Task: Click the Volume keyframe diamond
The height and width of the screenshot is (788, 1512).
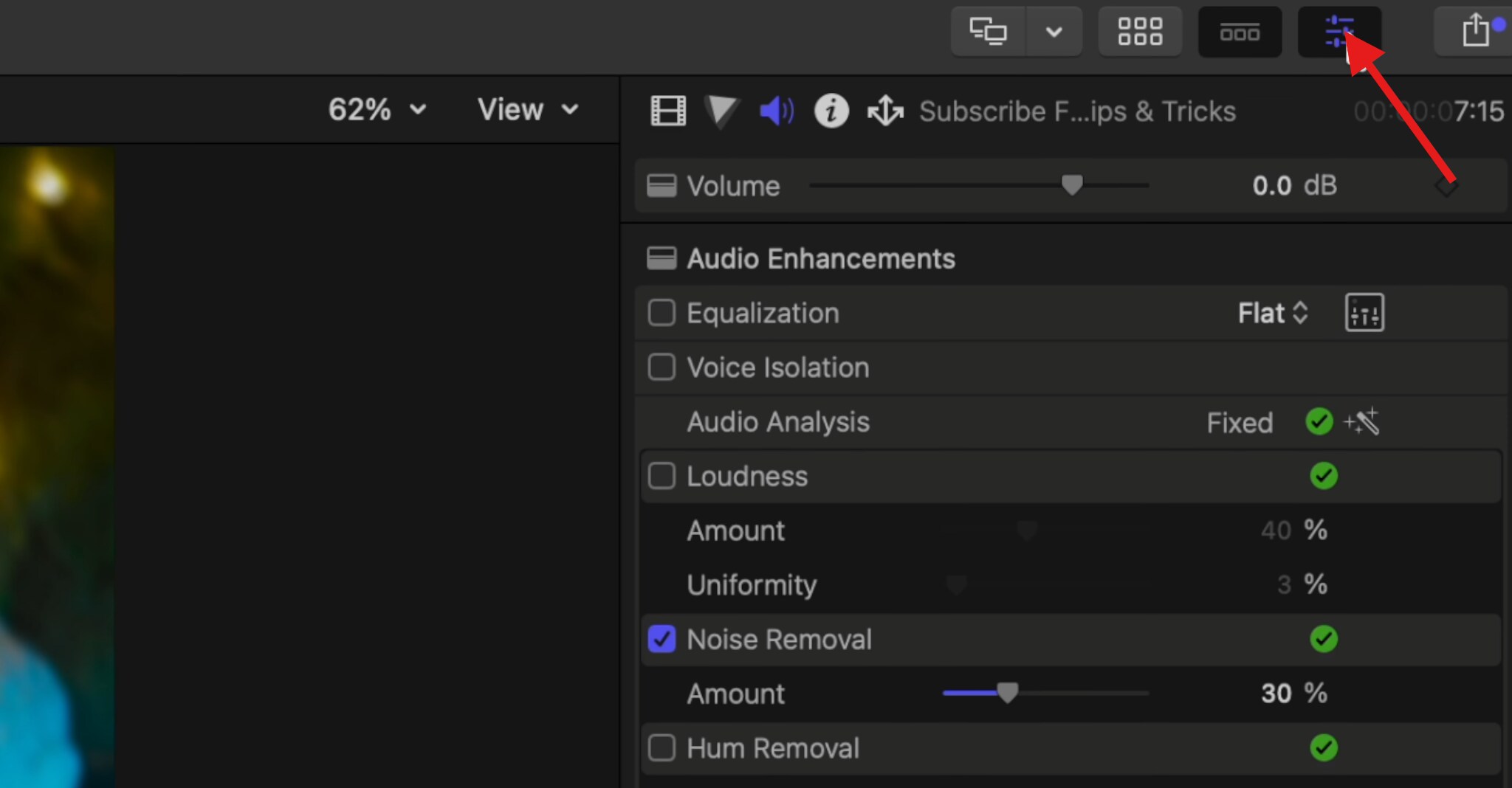Action: pyautogui.click(x=1444, y=185)
